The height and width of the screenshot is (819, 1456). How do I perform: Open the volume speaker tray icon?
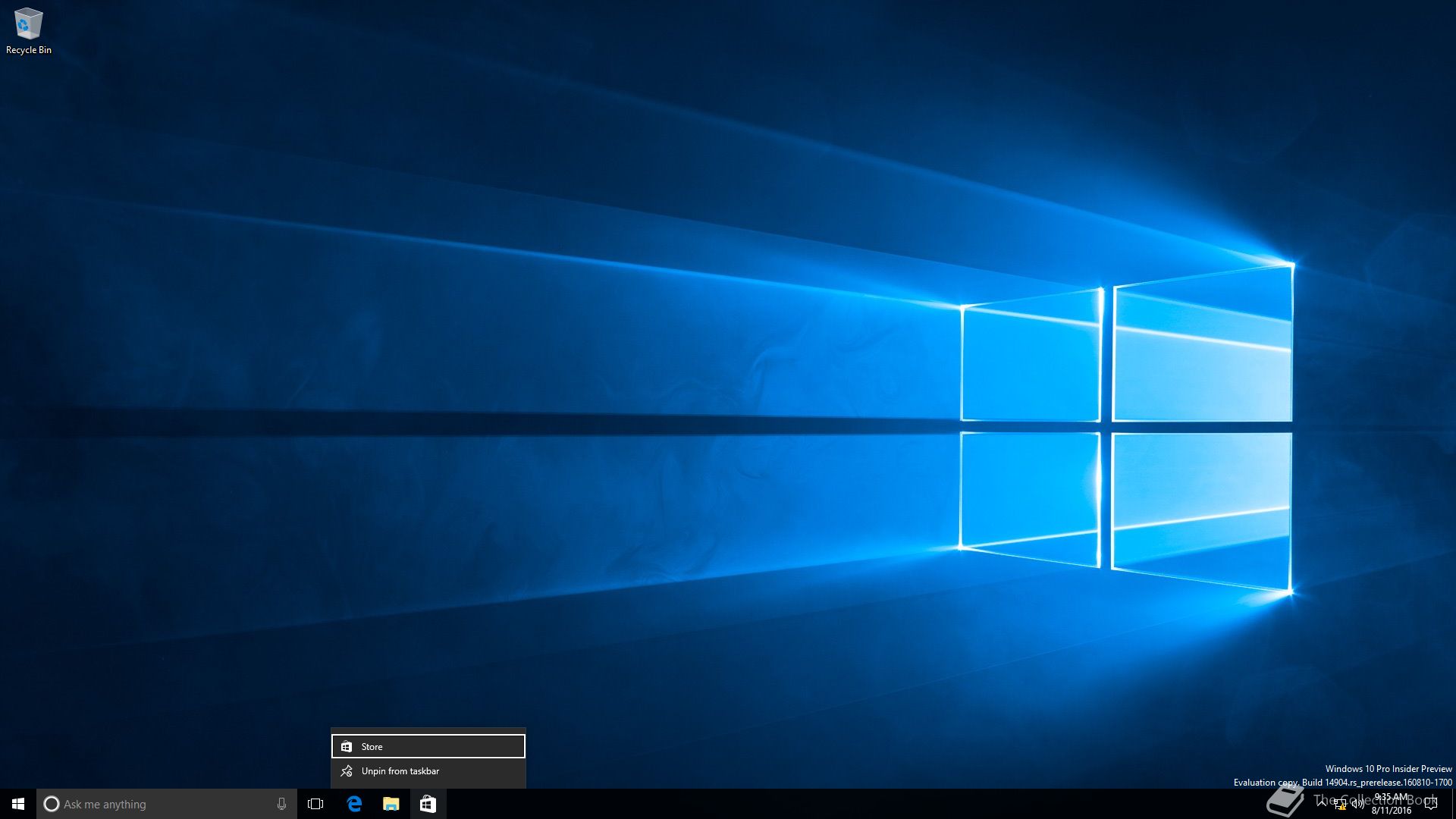click(1357, 805)
